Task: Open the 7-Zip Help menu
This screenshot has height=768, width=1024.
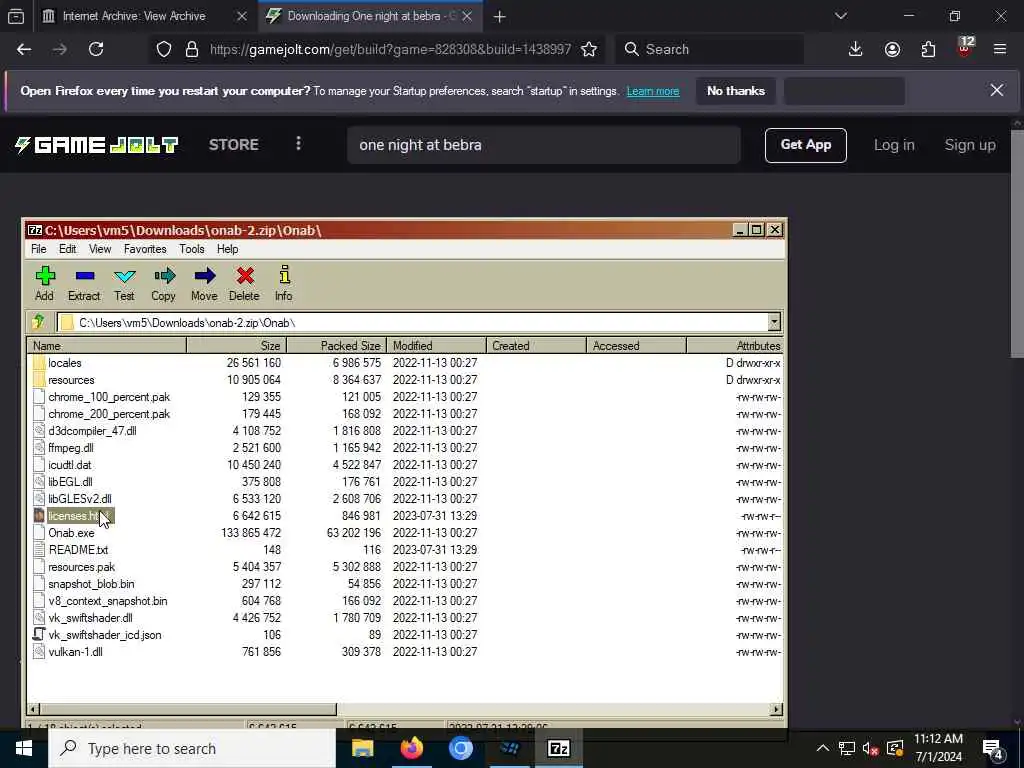Action: tap(227, 249)
